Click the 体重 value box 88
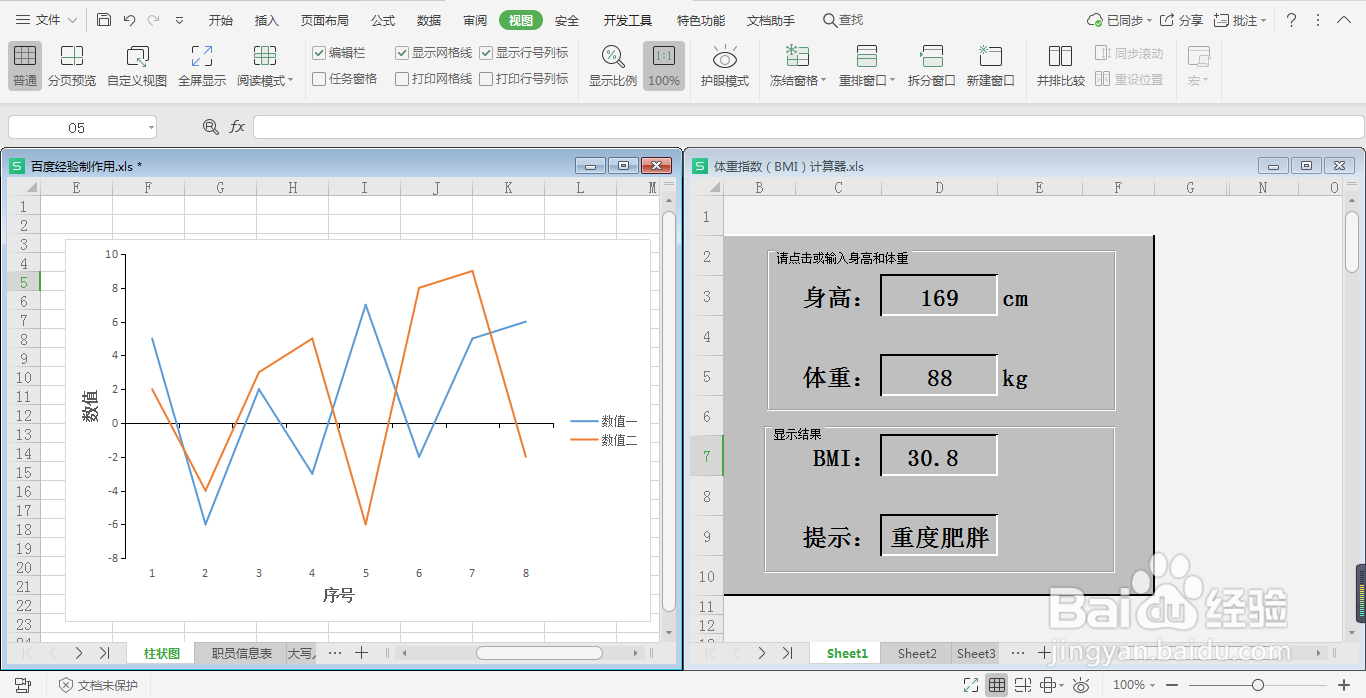The width and height of the screenshot is (1366, 698). coord(939,376)
